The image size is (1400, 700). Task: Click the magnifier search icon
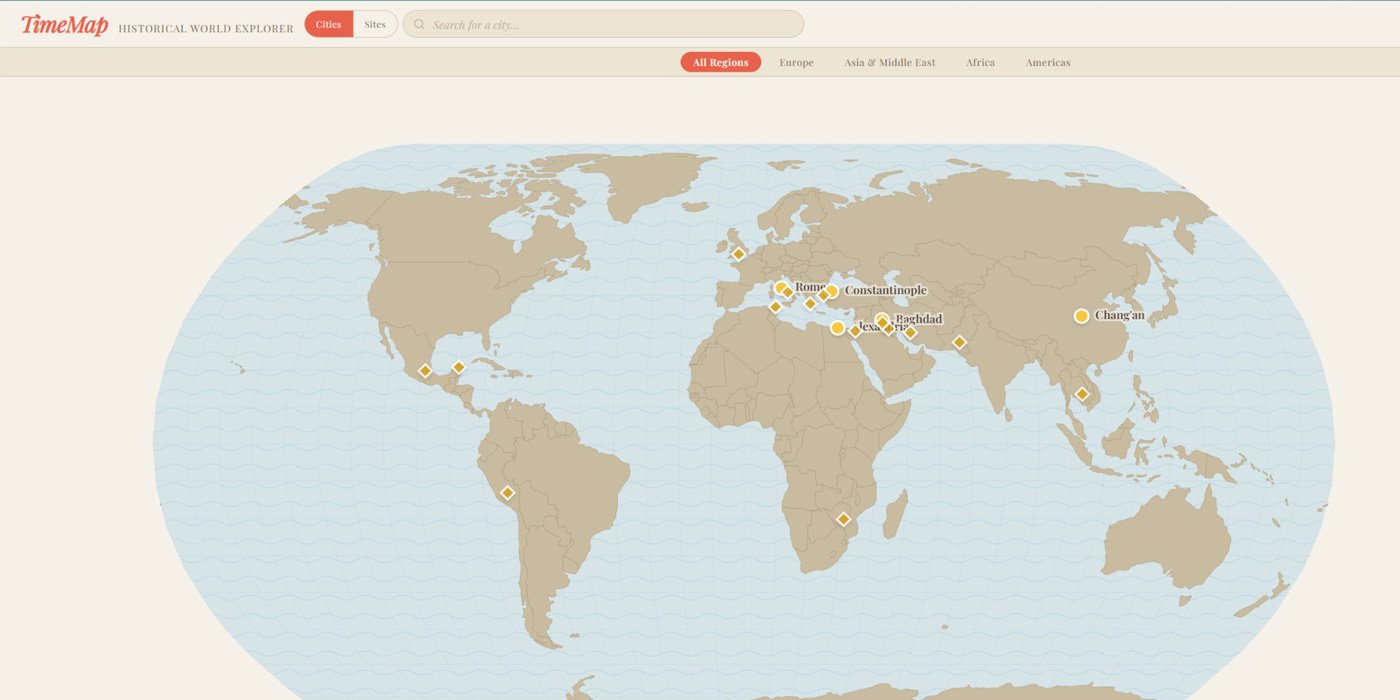(x=419, y=24)
